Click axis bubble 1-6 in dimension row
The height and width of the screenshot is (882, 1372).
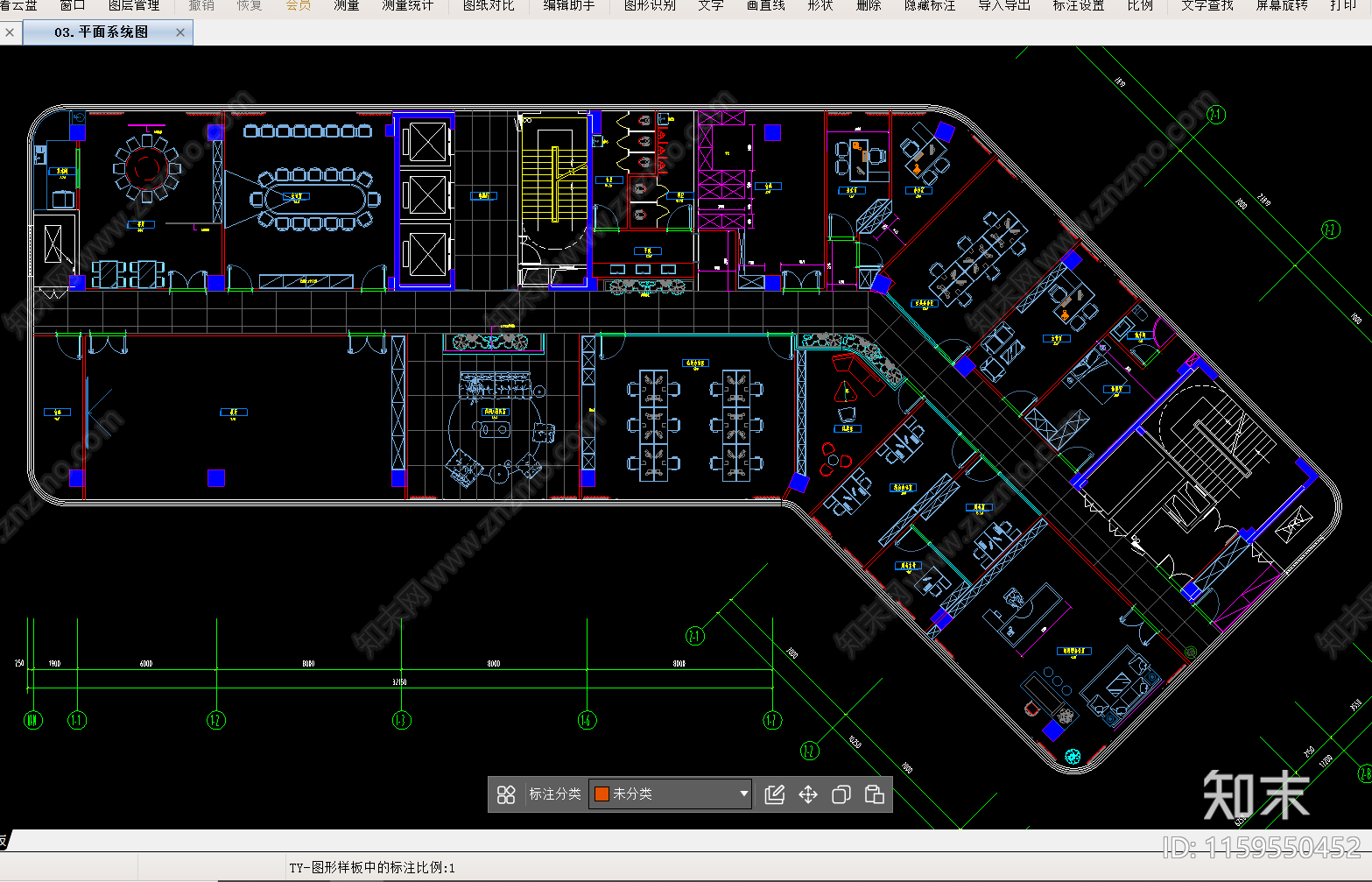pyautogui.click(x=587, y=720)
